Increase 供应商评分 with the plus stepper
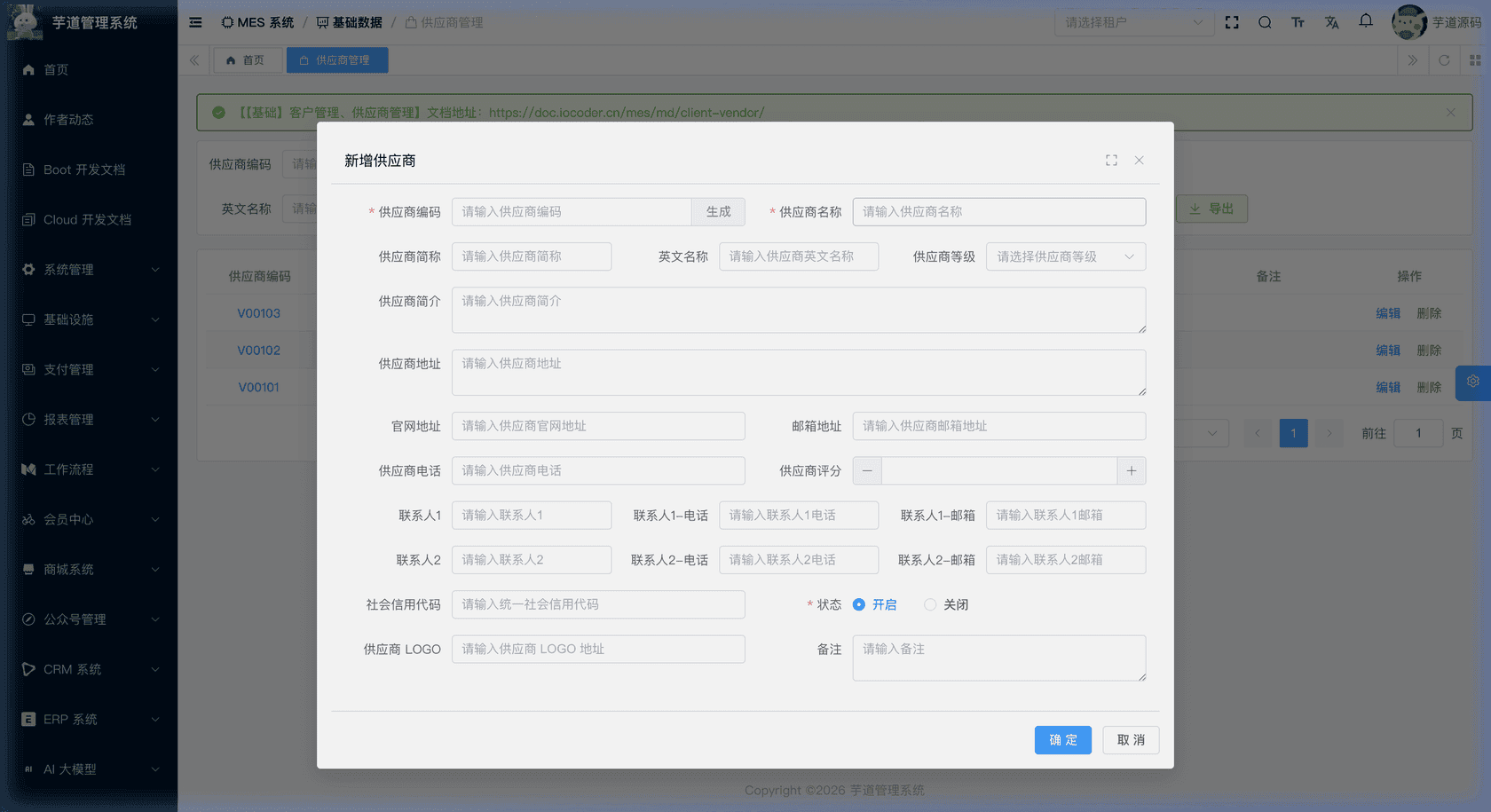Image resolution: width=1491 pixels, height=812 pixels. tap(1132, 470)
